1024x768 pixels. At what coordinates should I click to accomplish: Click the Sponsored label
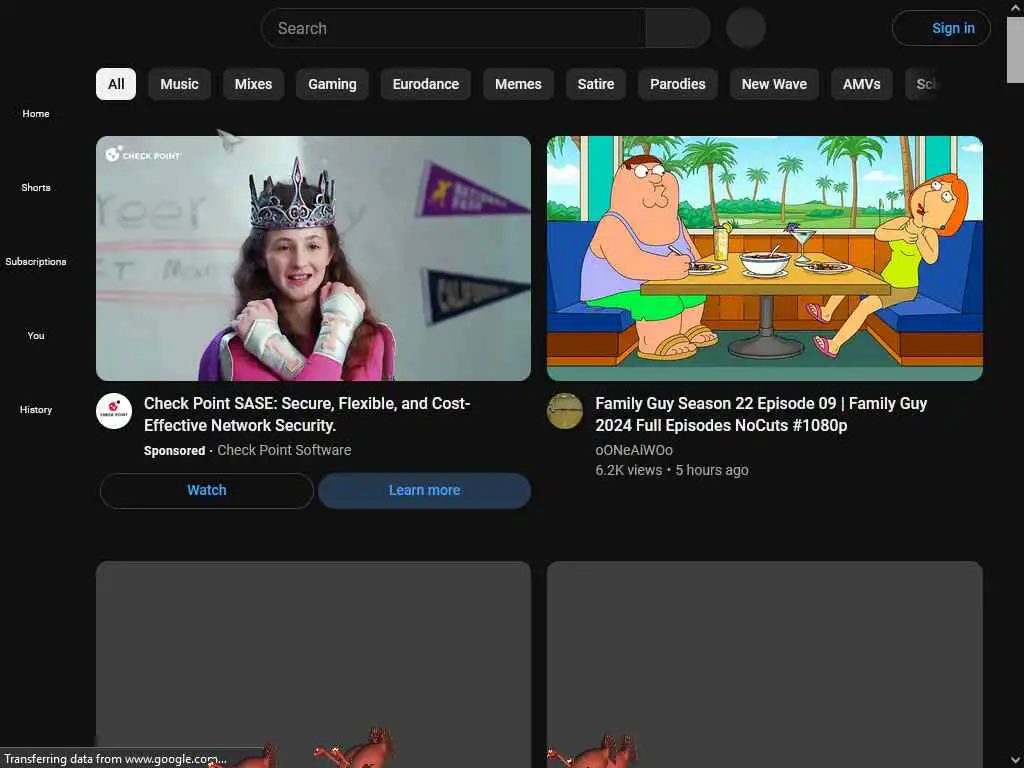click(174, 451)
